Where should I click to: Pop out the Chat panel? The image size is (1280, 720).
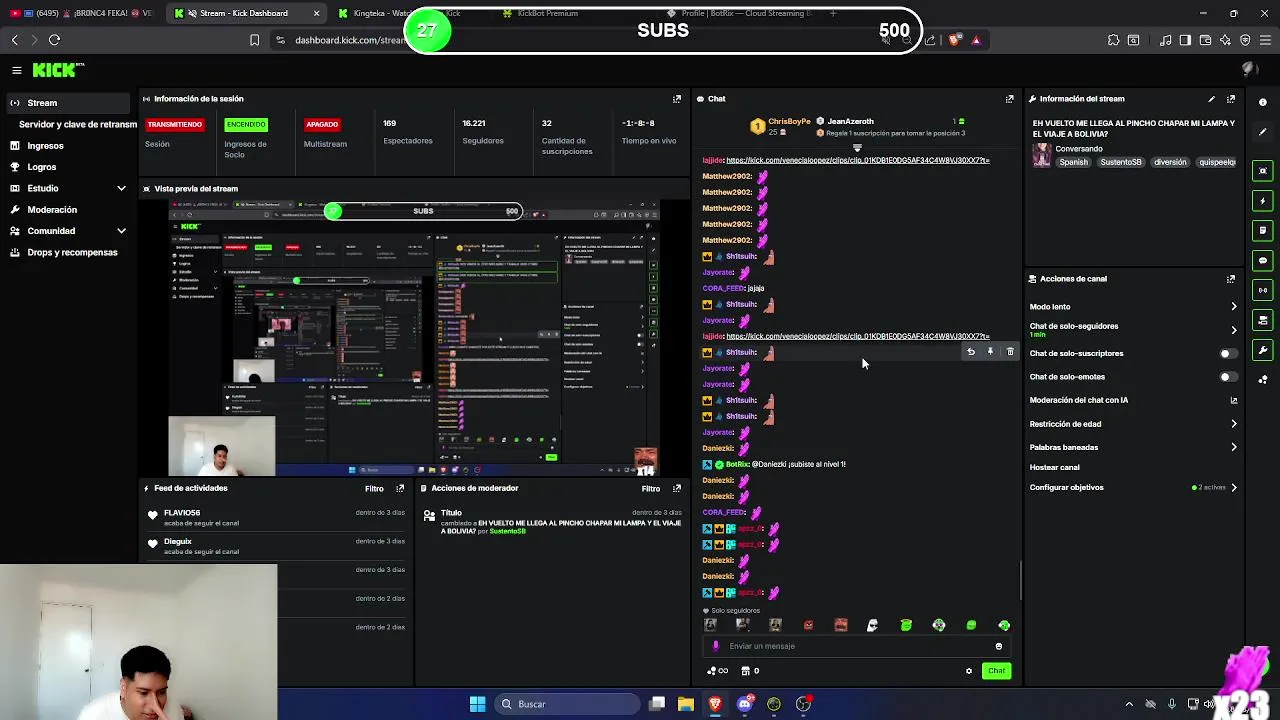[1009, 99]
